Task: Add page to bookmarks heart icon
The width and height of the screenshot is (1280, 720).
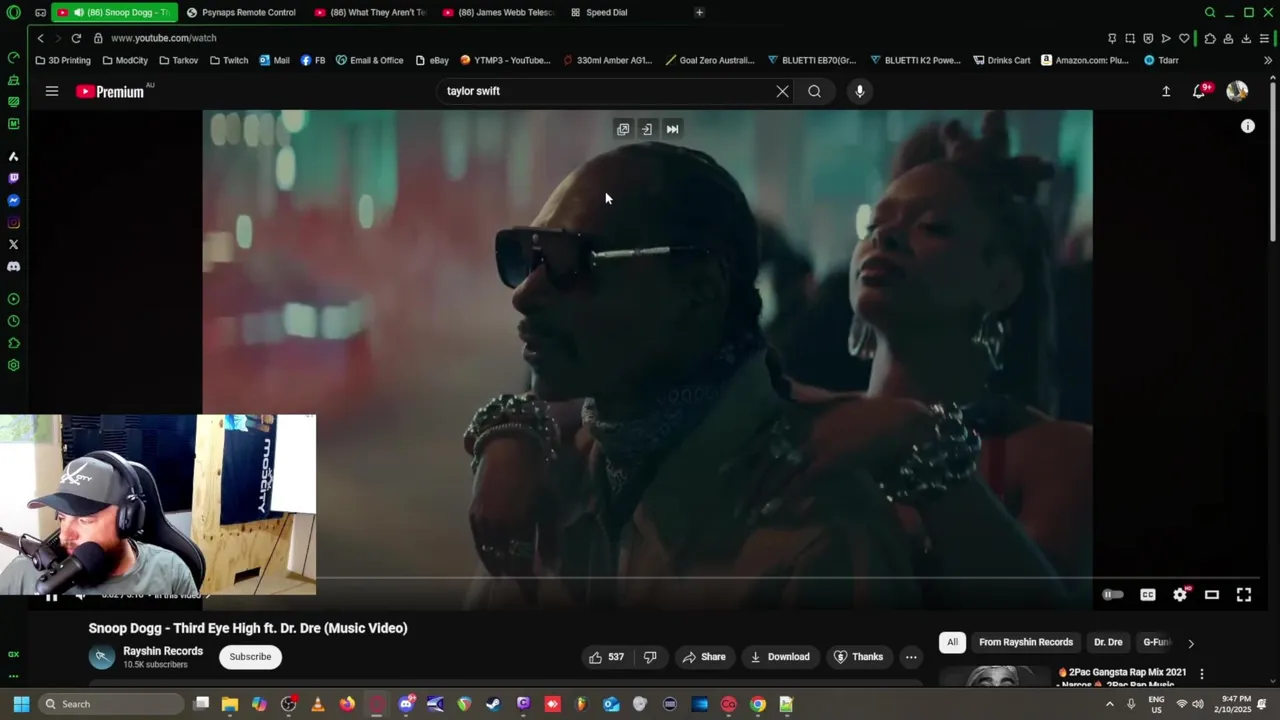Action: click(x=1184, y=38)
